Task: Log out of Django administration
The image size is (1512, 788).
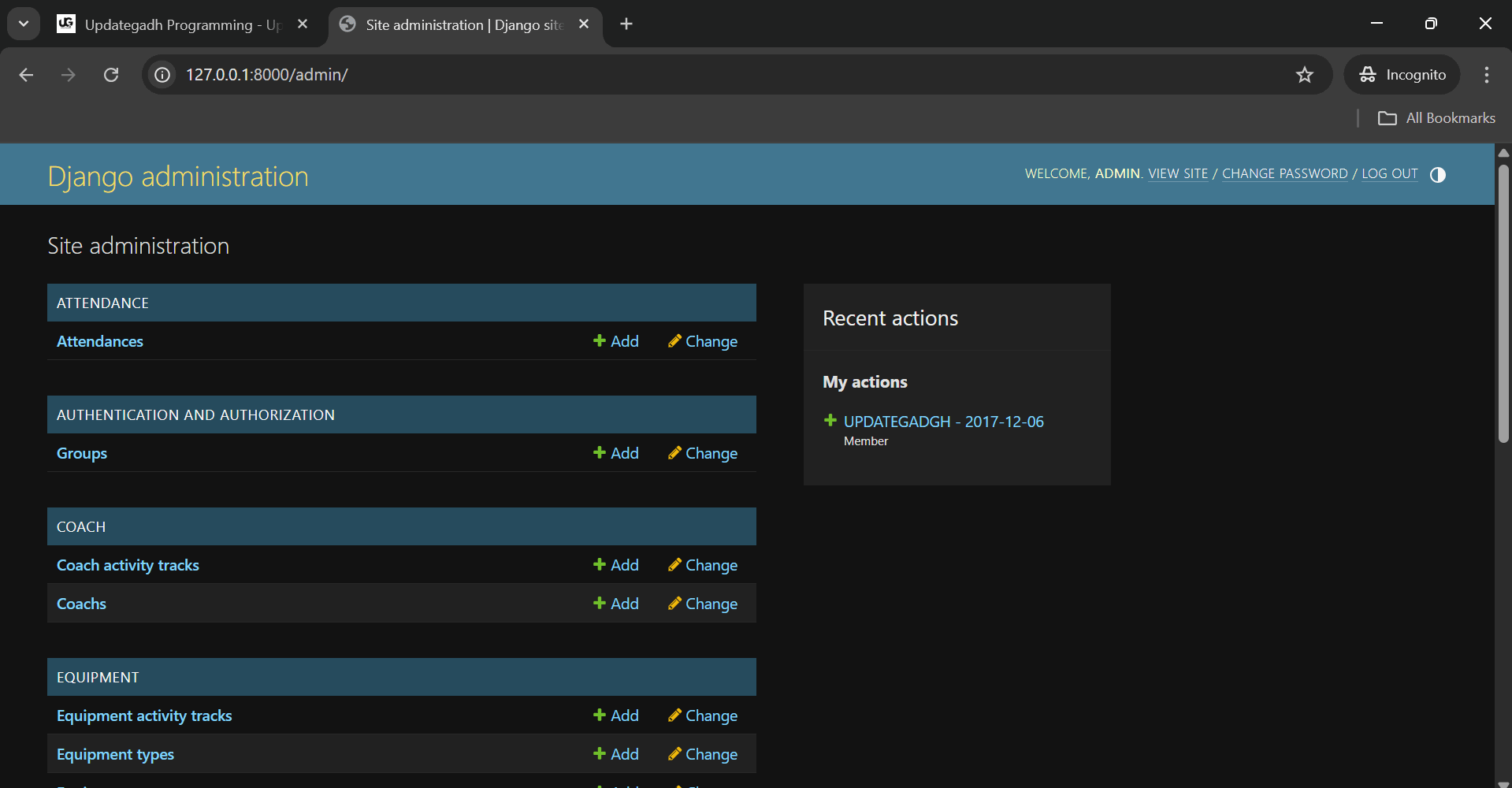Action: pyautogui.click(x=1389, y=173)
